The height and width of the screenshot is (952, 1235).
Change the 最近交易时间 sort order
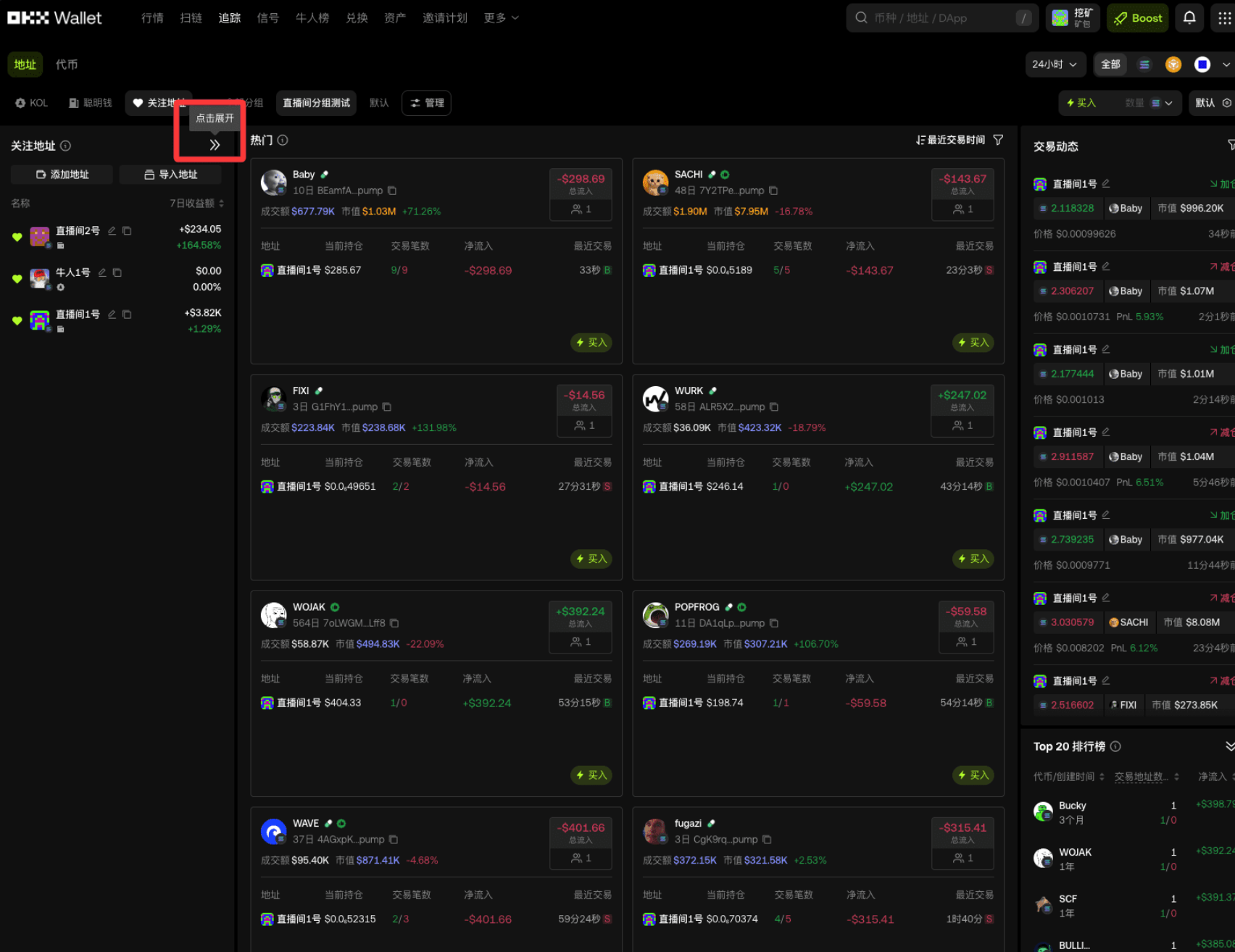(x=950, y=140)
